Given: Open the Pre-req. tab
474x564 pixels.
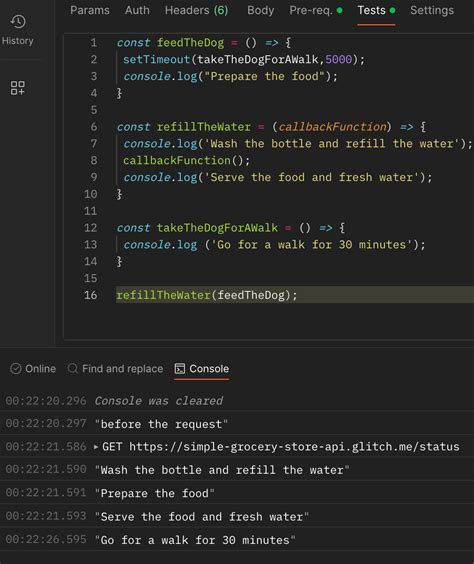Looking at the screenshot, I should tap(315, 11).
